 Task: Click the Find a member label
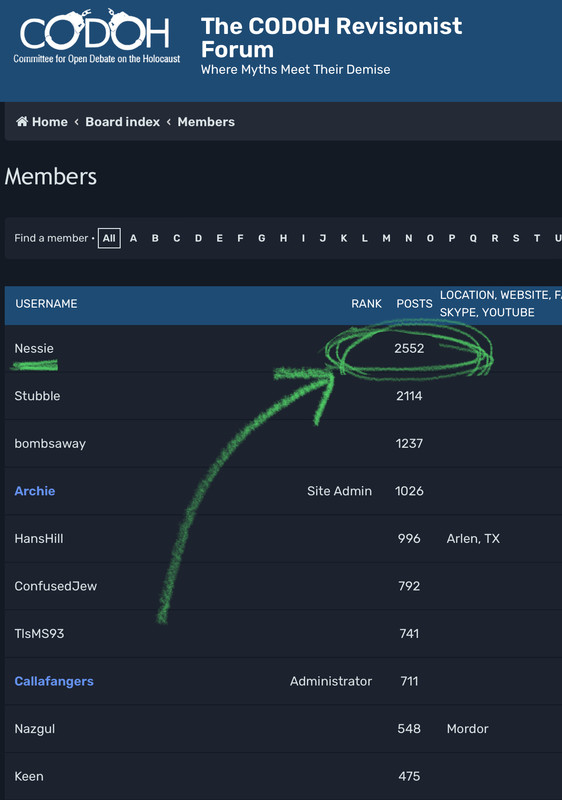pos(51,238)
